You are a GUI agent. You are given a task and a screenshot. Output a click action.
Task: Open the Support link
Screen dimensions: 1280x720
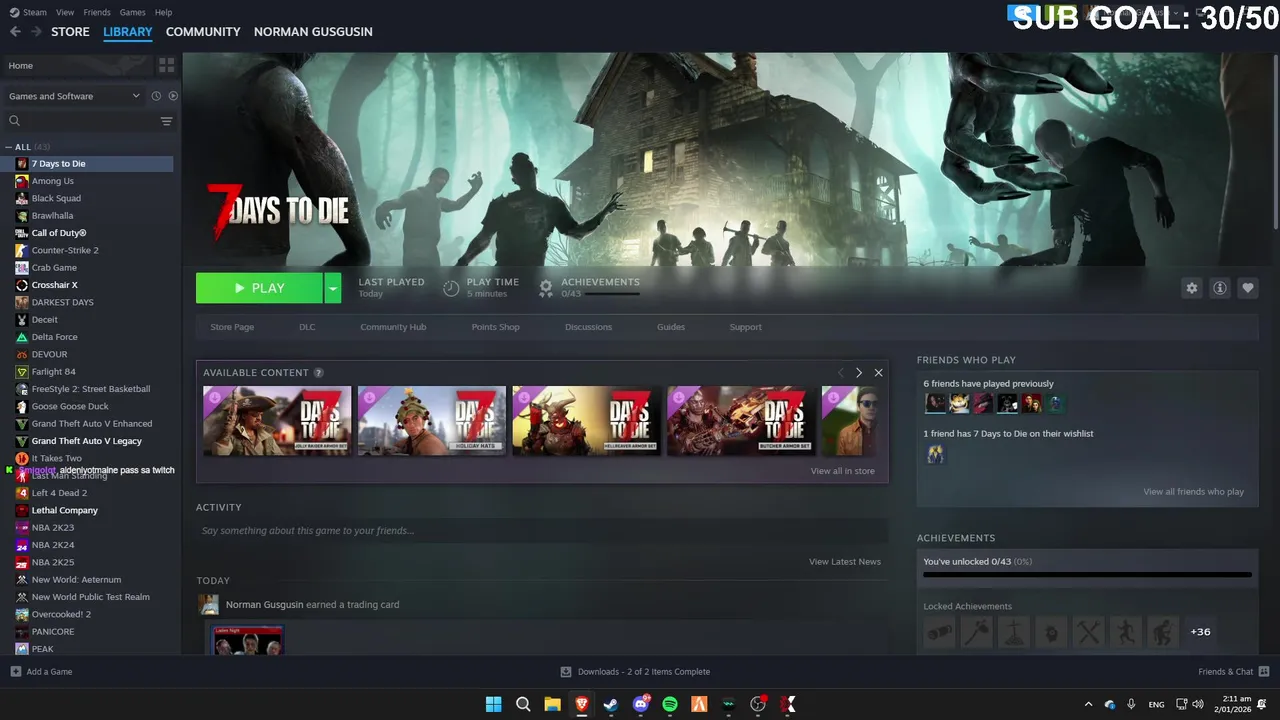tap(745, 327)
